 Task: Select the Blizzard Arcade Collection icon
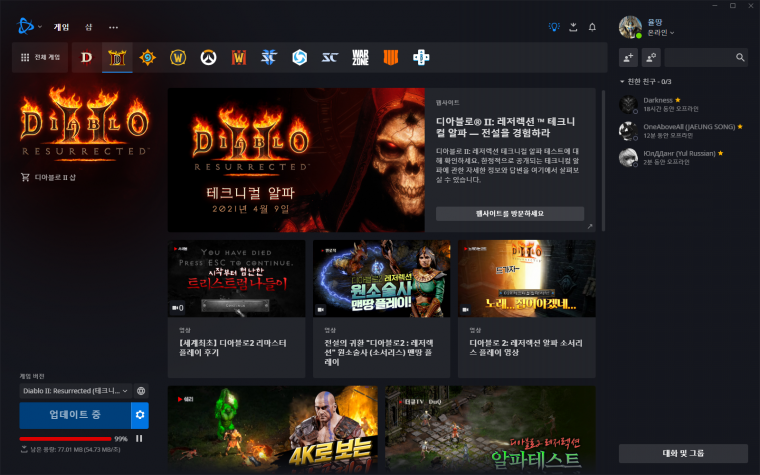tap(421, 58)
